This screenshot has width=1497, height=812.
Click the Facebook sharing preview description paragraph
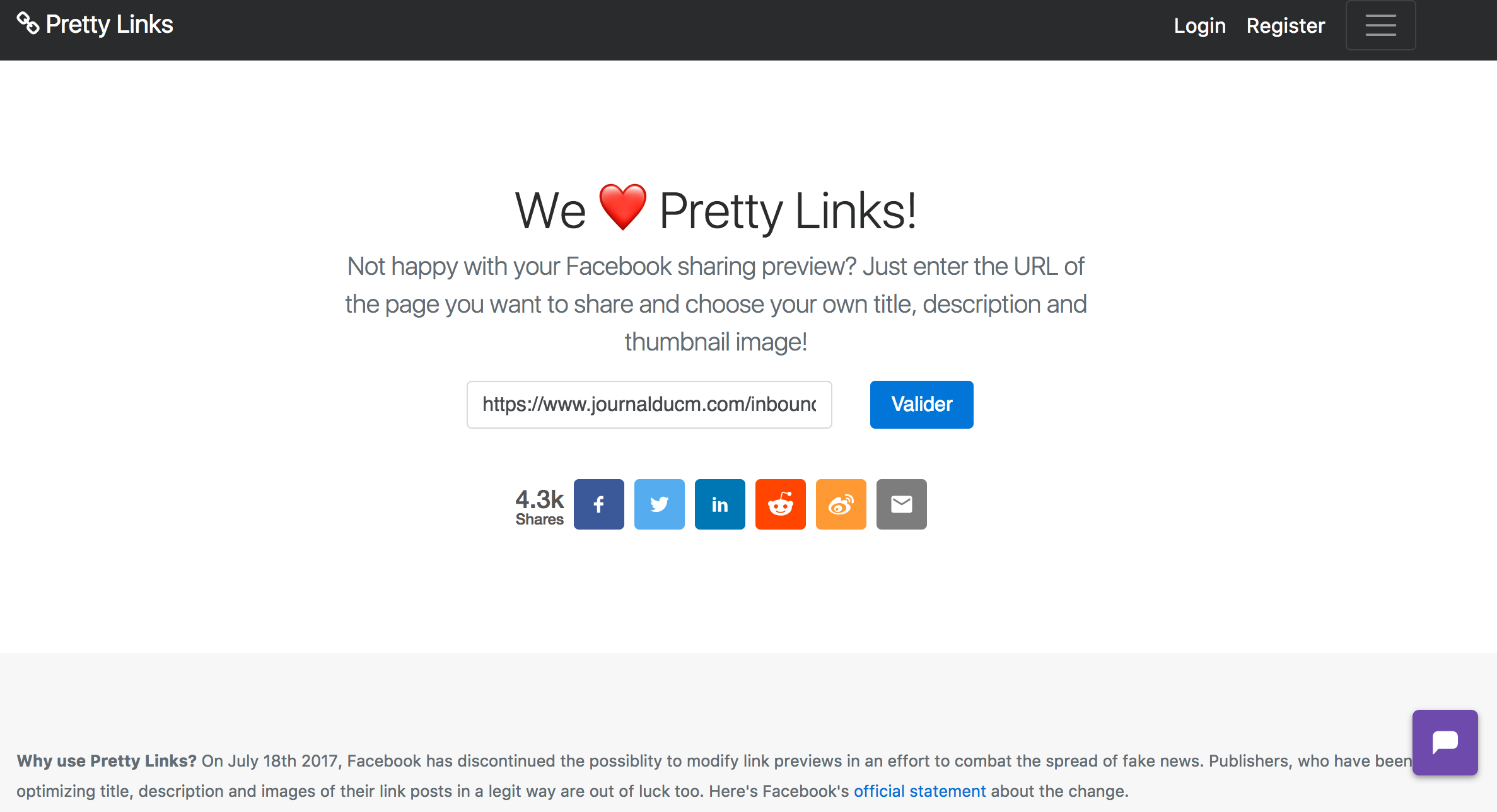716,304
